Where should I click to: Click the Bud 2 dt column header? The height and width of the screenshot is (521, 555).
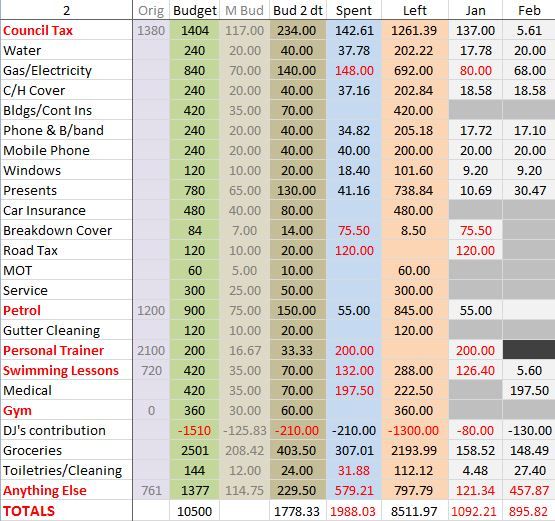click(298, 11)
